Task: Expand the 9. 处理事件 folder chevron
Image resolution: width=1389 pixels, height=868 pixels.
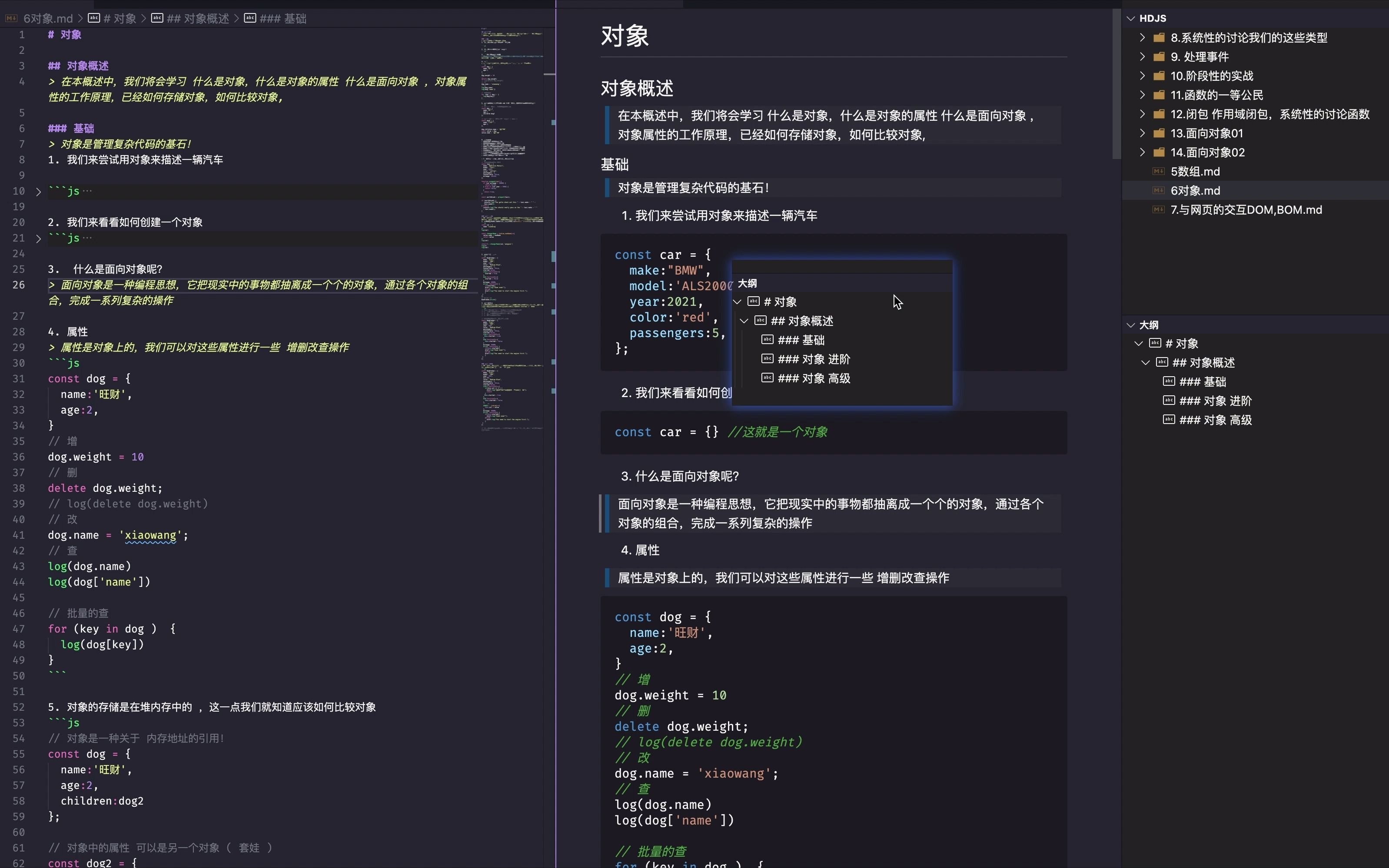Action: pyautogui.click(x=1143, y=57)
